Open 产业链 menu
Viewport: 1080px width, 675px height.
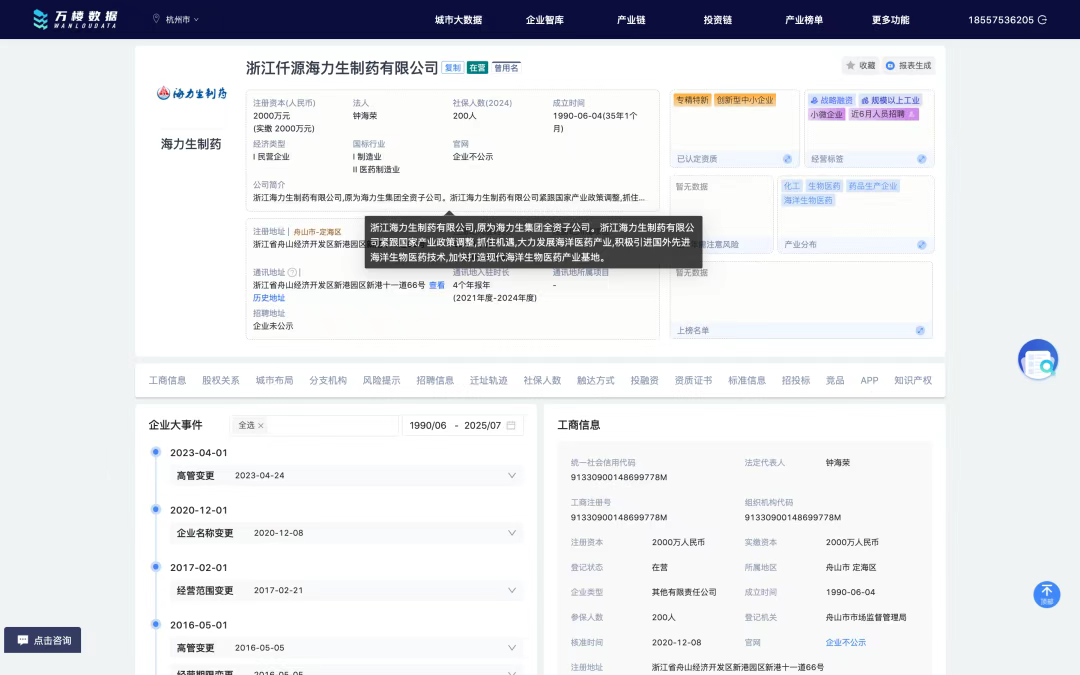[631, 20]
